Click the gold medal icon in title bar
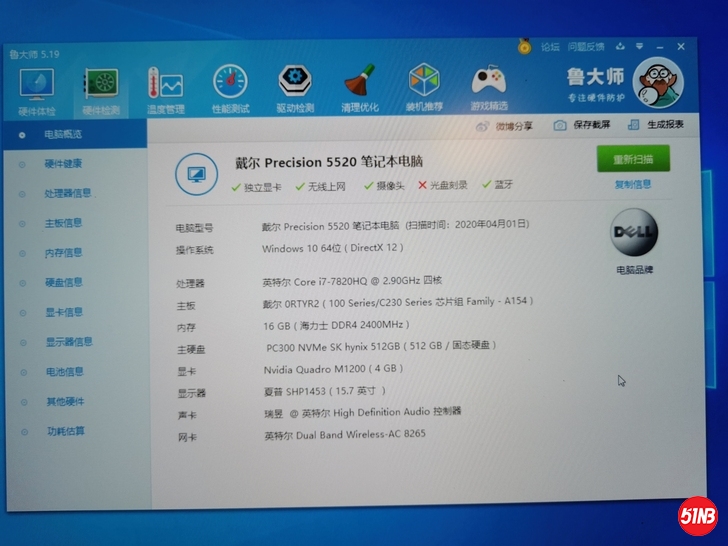The image size is (728, 546). pos(525,46)
